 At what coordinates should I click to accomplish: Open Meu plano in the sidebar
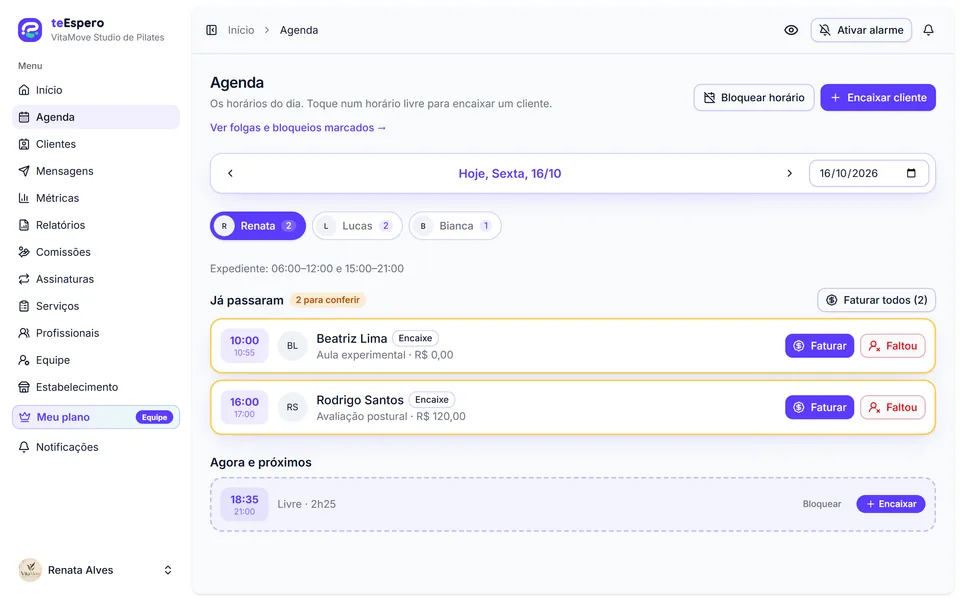[x=96, y=417]
